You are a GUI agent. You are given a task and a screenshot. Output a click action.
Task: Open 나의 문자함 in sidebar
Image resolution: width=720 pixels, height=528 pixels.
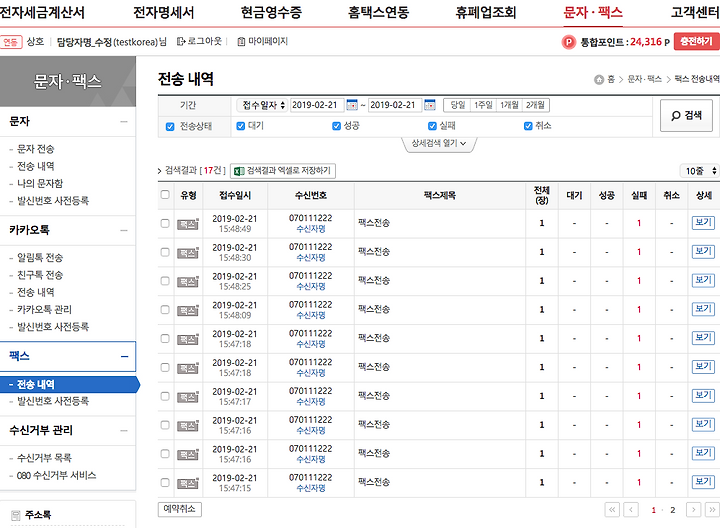coord(40,184)
